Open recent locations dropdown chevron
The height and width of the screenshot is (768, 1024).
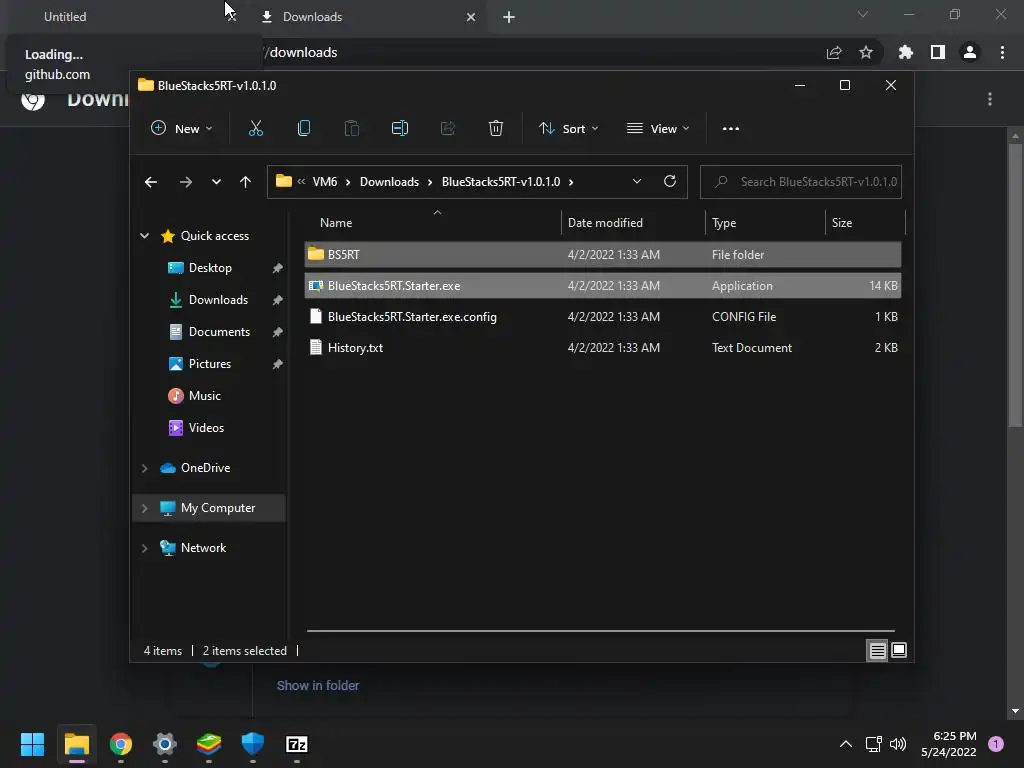point(216,182)
